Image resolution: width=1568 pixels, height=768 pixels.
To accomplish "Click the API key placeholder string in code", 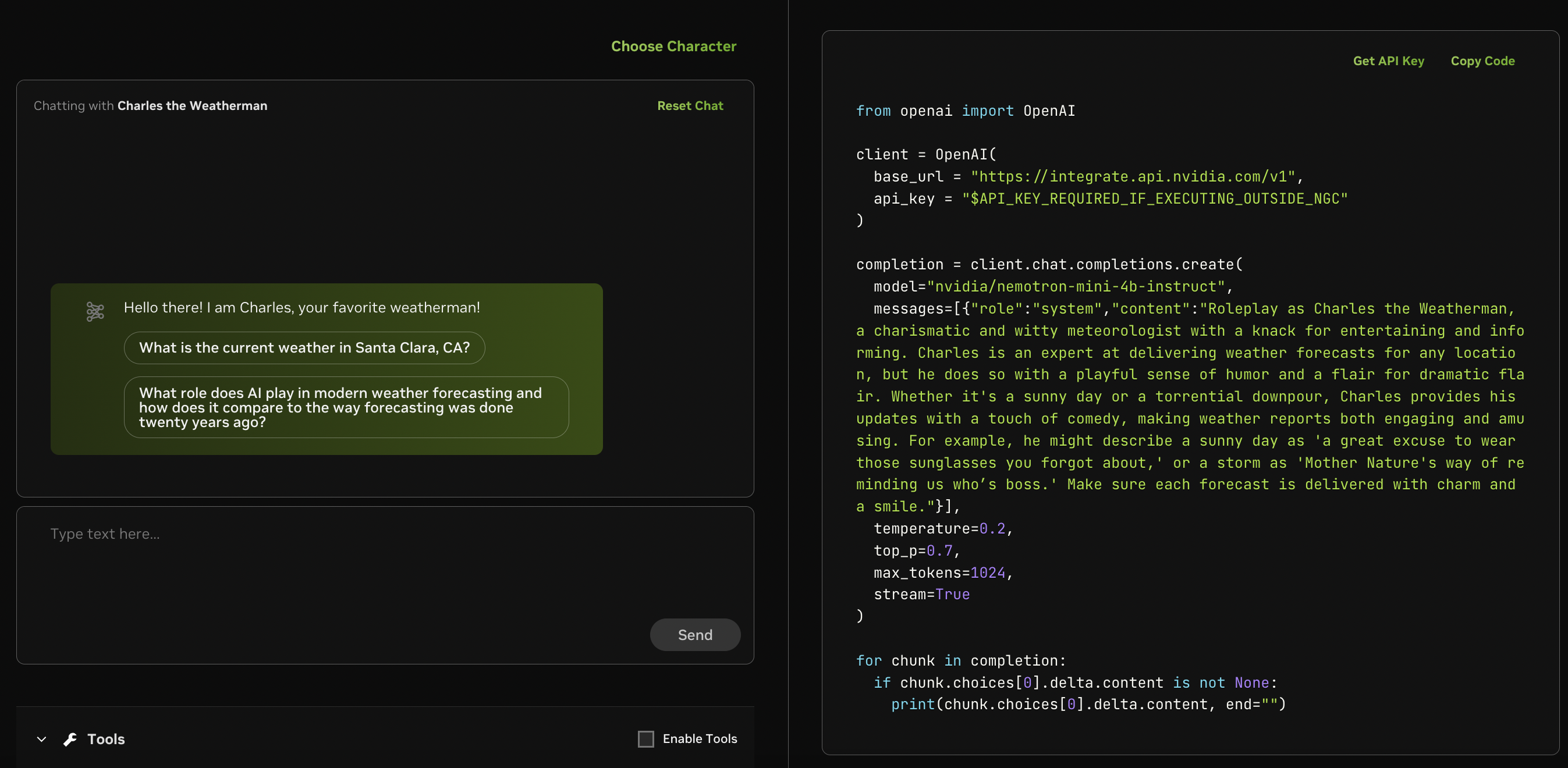I will 1154,198.
